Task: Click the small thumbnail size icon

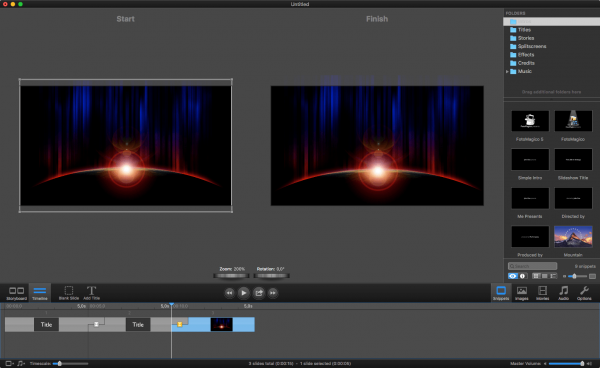Action: (x=564, y=276)
